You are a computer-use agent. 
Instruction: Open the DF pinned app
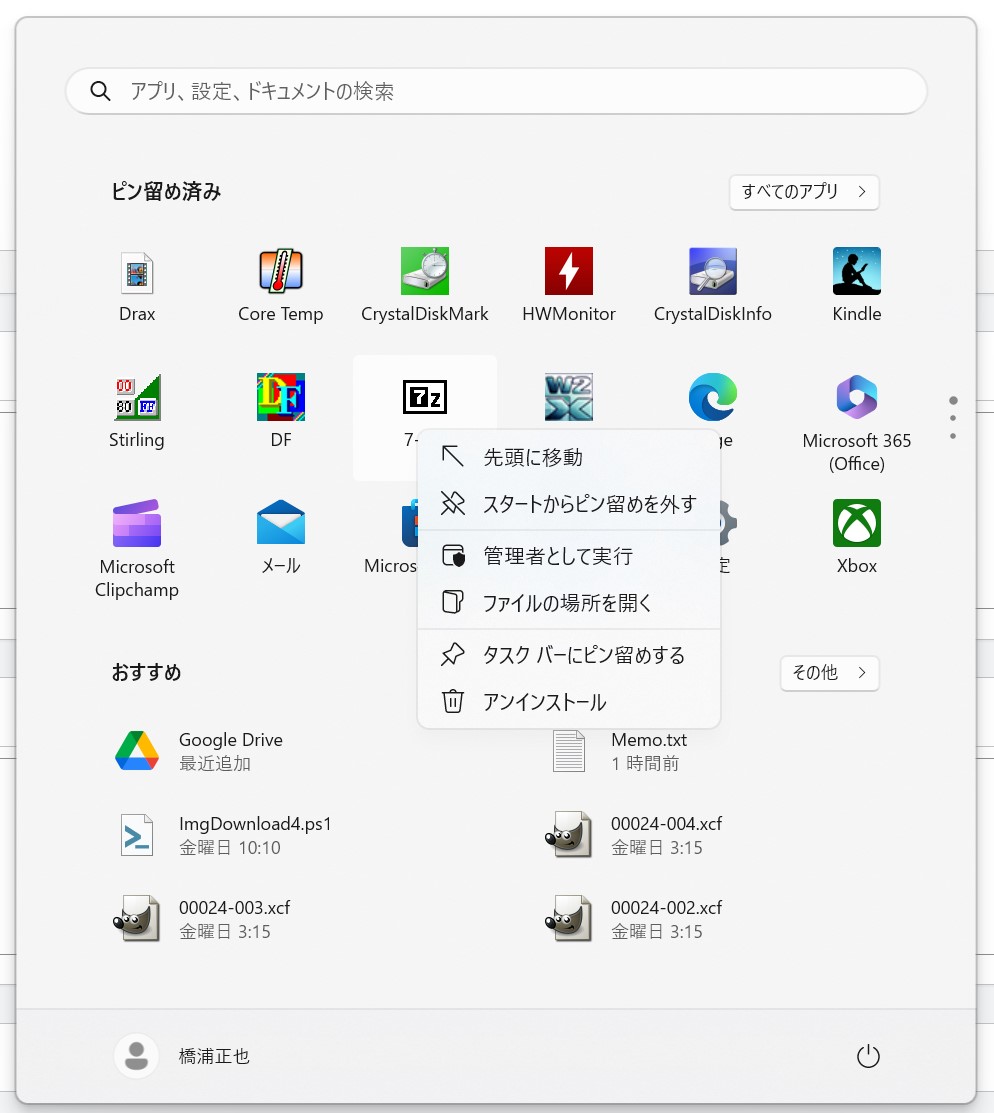pos(280,412)
